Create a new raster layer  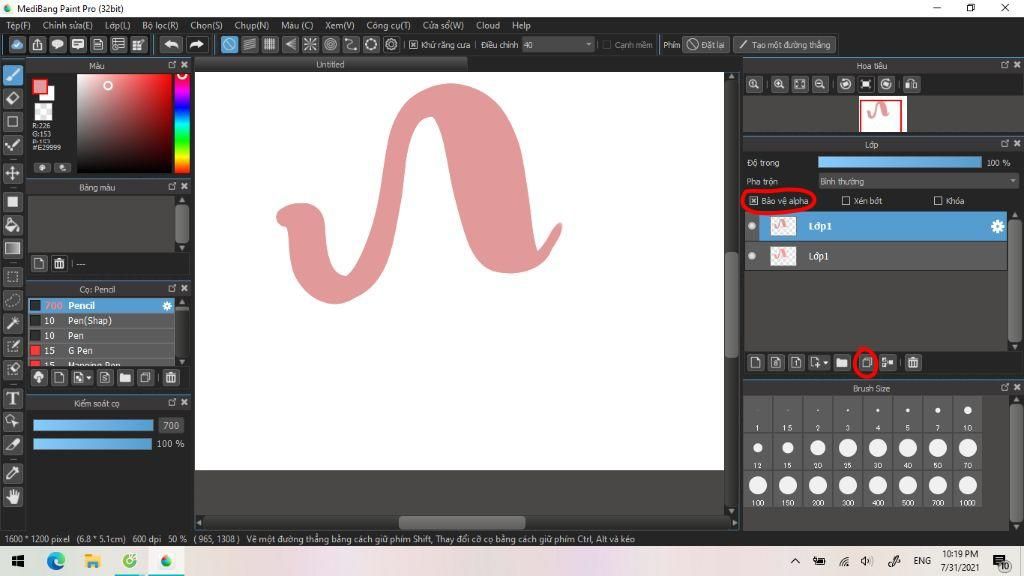tap(756, 362)
